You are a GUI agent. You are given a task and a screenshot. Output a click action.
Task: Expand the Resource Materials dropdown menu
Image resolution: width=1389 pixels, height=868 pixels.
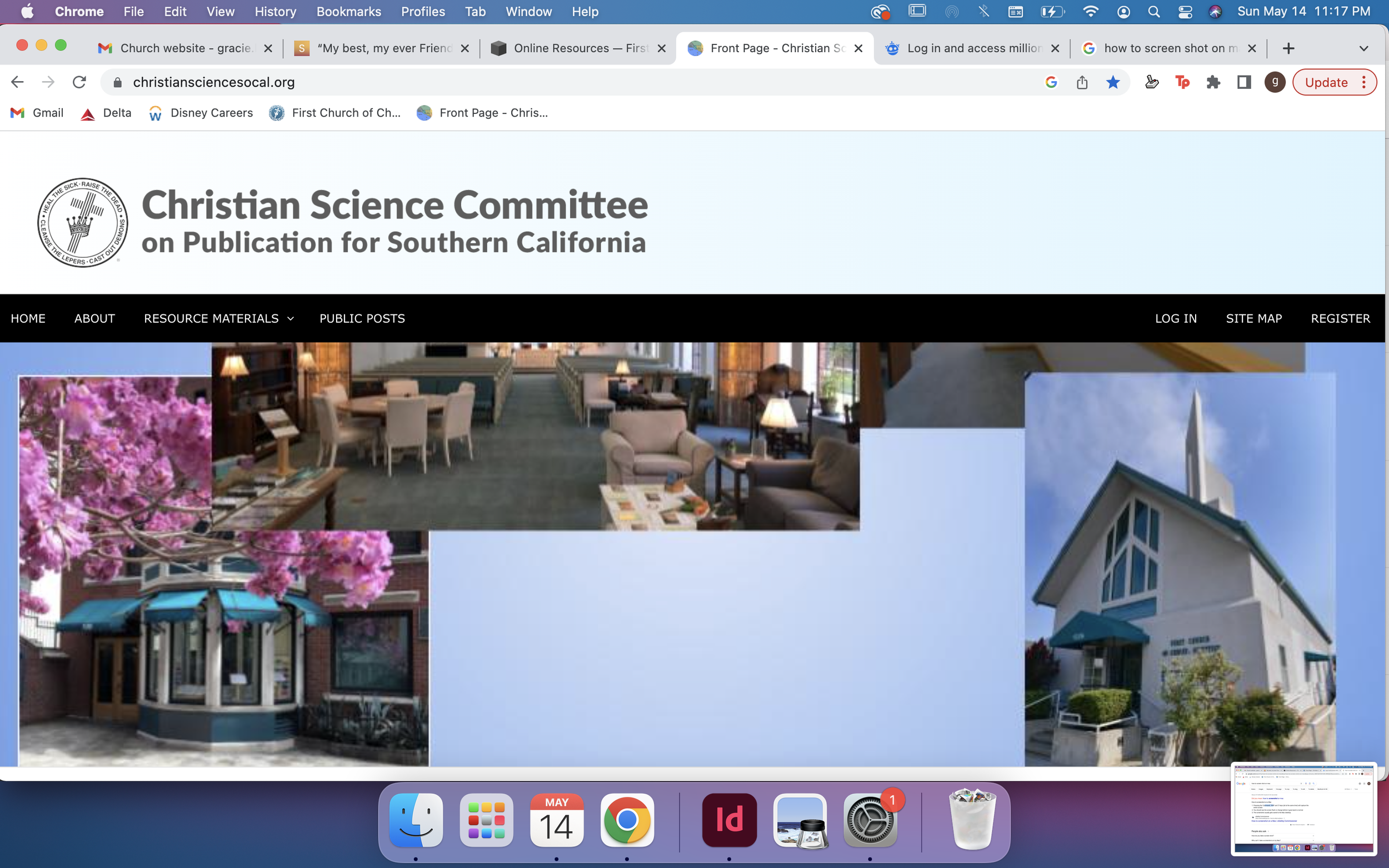(218, 319)
